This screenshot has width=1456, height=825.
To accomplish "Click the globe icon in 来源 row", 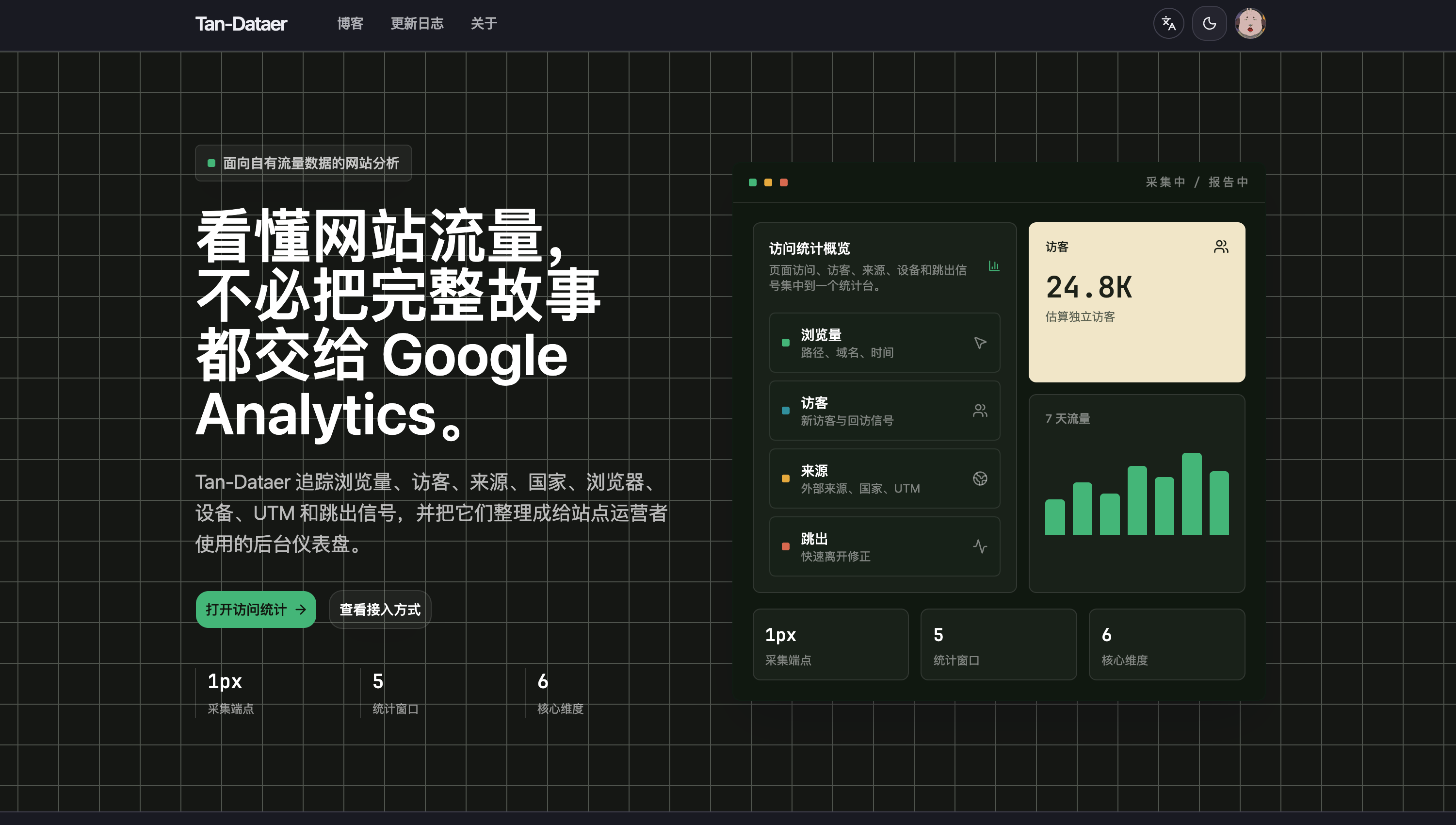I will (980, 478).
